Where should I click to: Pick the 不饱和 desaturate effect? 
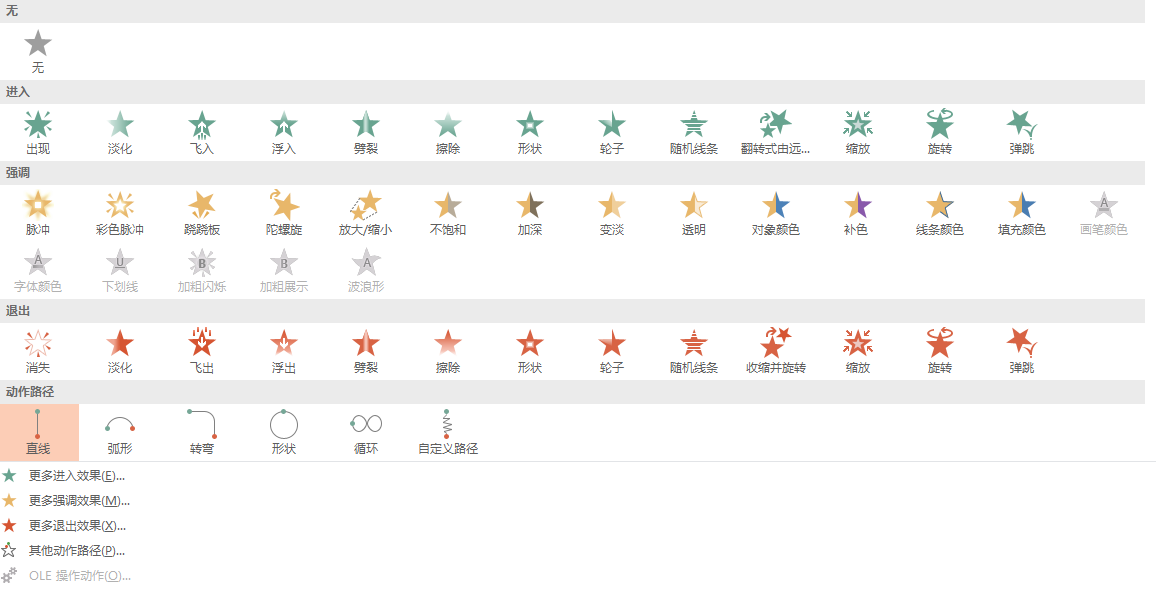pos(448,214)
